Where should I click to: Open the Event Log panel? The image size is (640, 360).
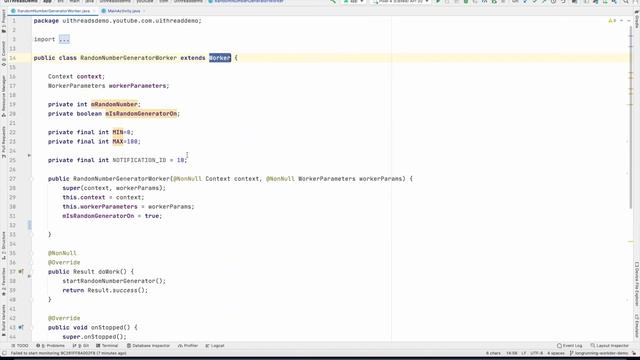click(570, 346)
